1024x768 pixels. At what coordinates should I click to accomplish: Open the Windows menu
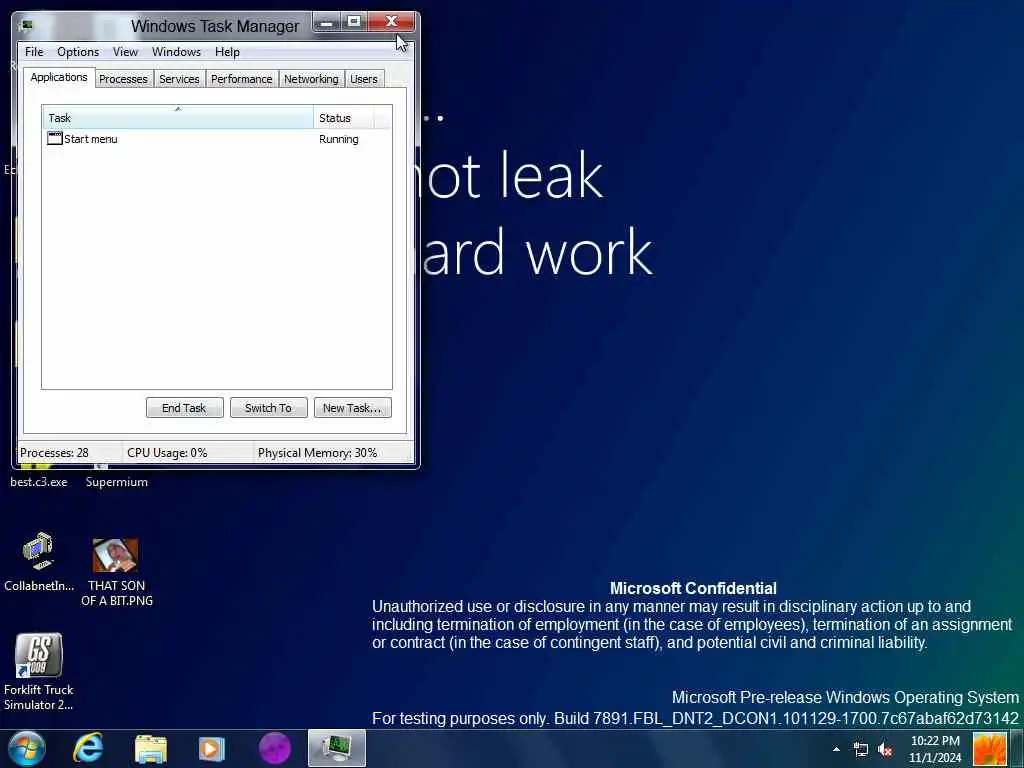click(x=176, y=52)
